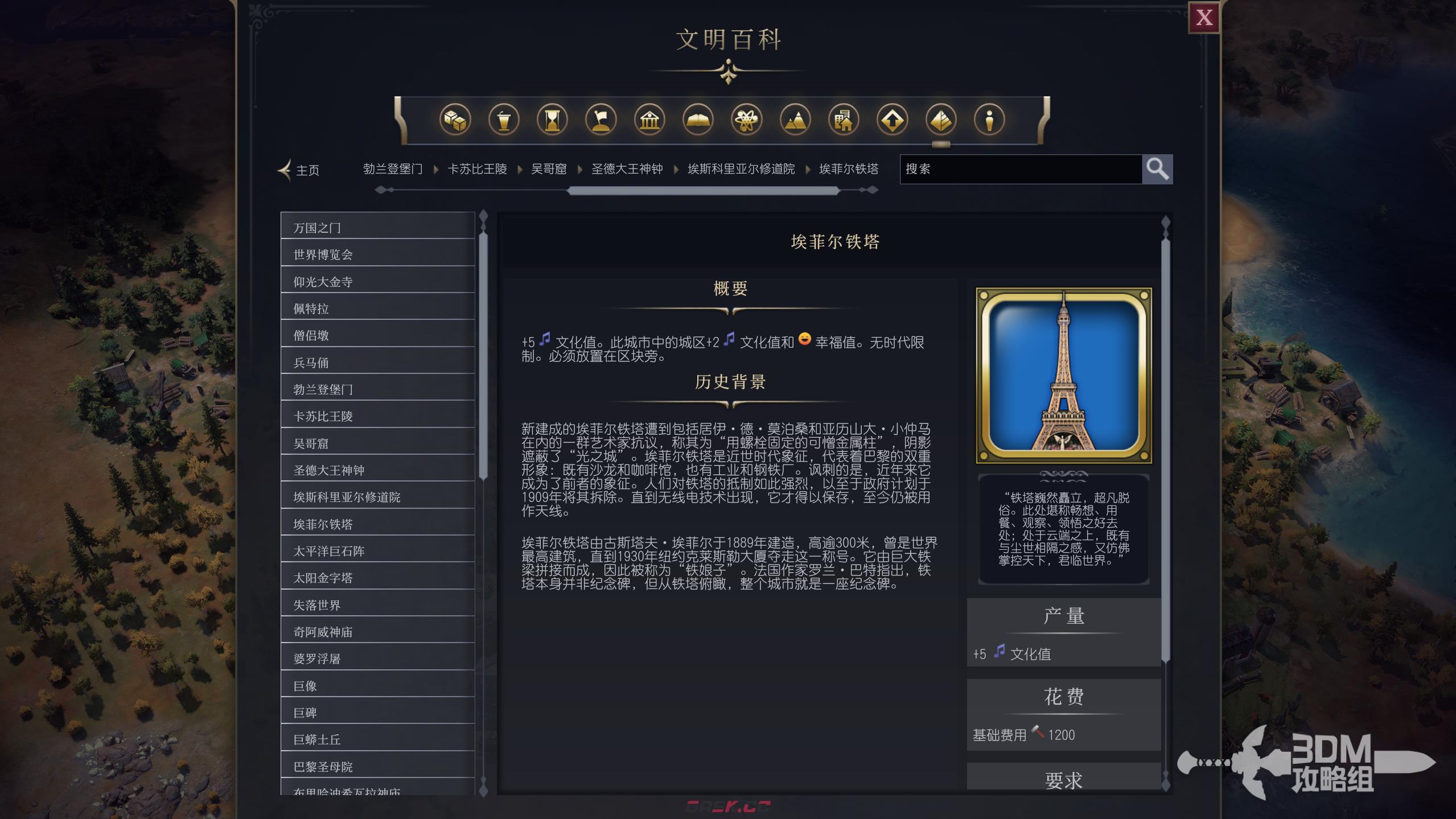
Task: Click the breadcrumb horizontal scrollbar thumb
Action: pos(704,191)
